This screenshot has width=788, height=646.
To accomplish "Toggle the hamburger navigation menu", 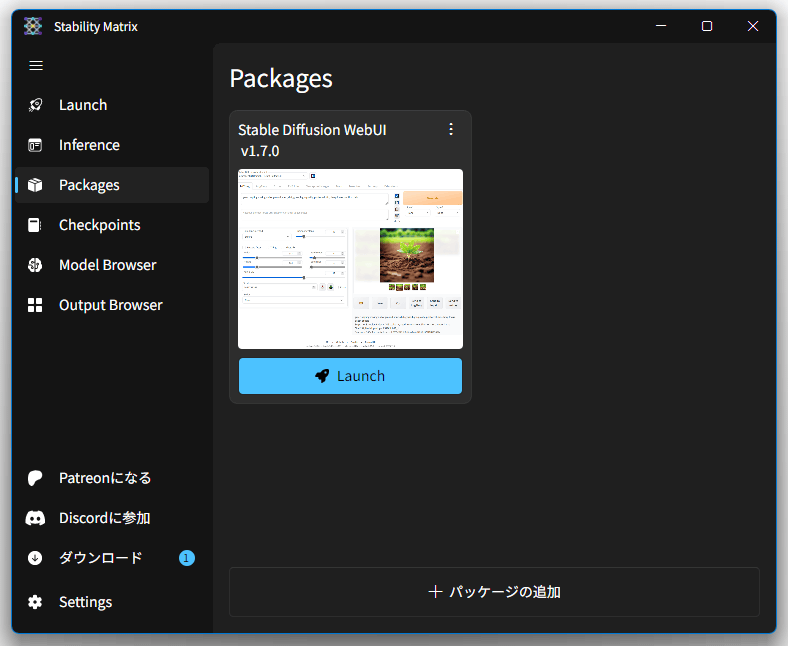I will coord(36,65).
